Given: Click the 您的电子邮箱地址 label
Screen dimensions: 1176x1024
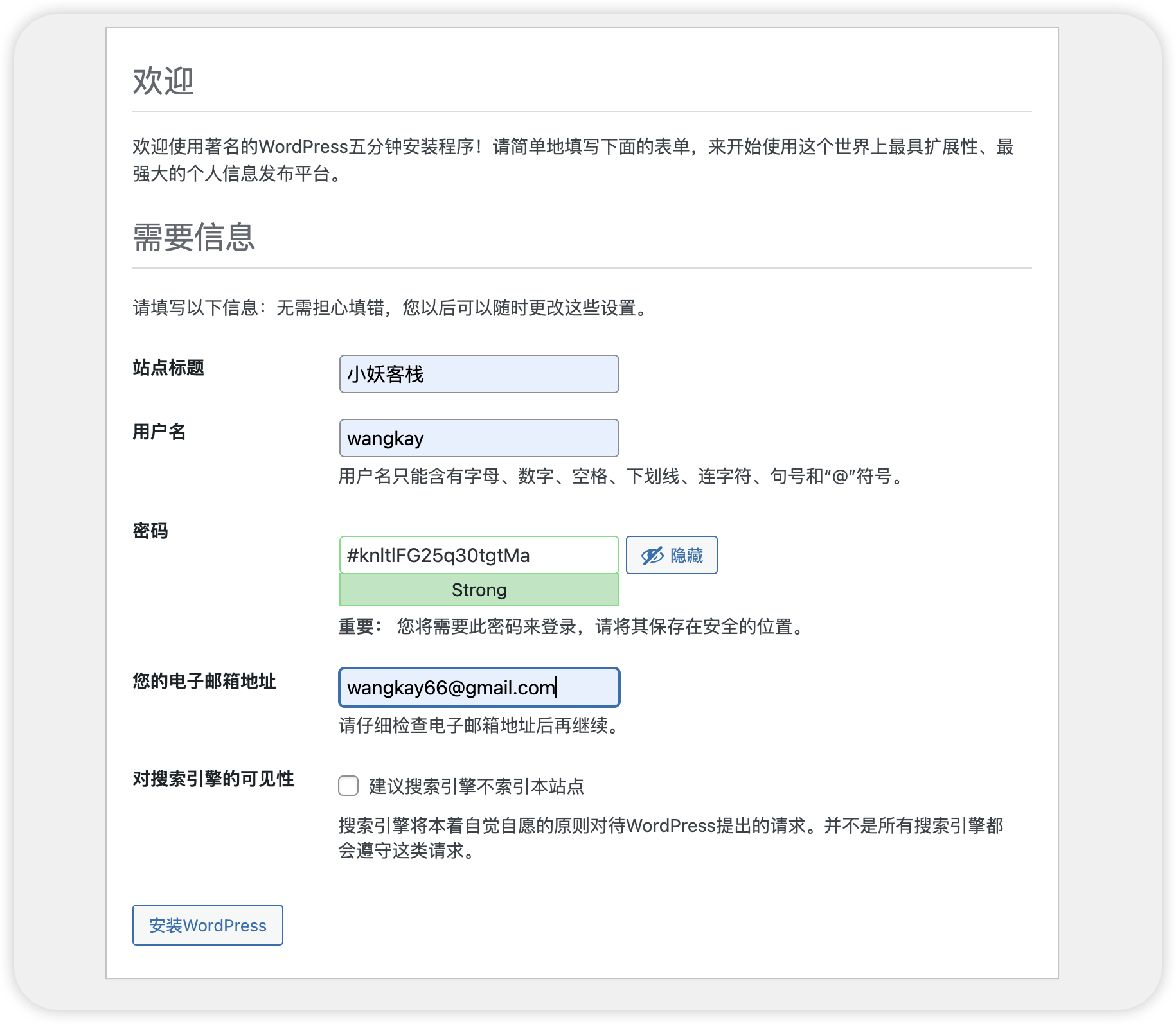Looking at the screenshot, I should click(203, 682).
